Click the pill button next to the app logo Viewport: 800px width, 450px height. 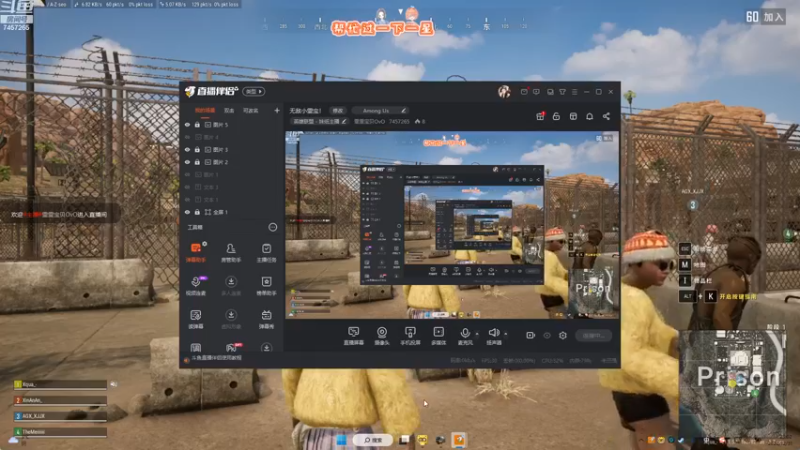(254, 91)
